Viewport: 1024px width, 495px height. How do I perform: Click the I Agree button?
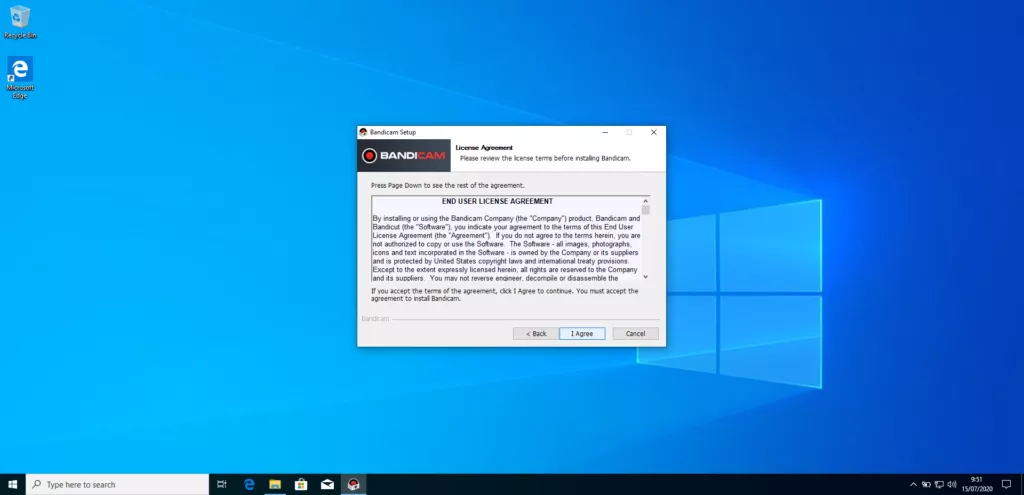[x=582, y=333]
